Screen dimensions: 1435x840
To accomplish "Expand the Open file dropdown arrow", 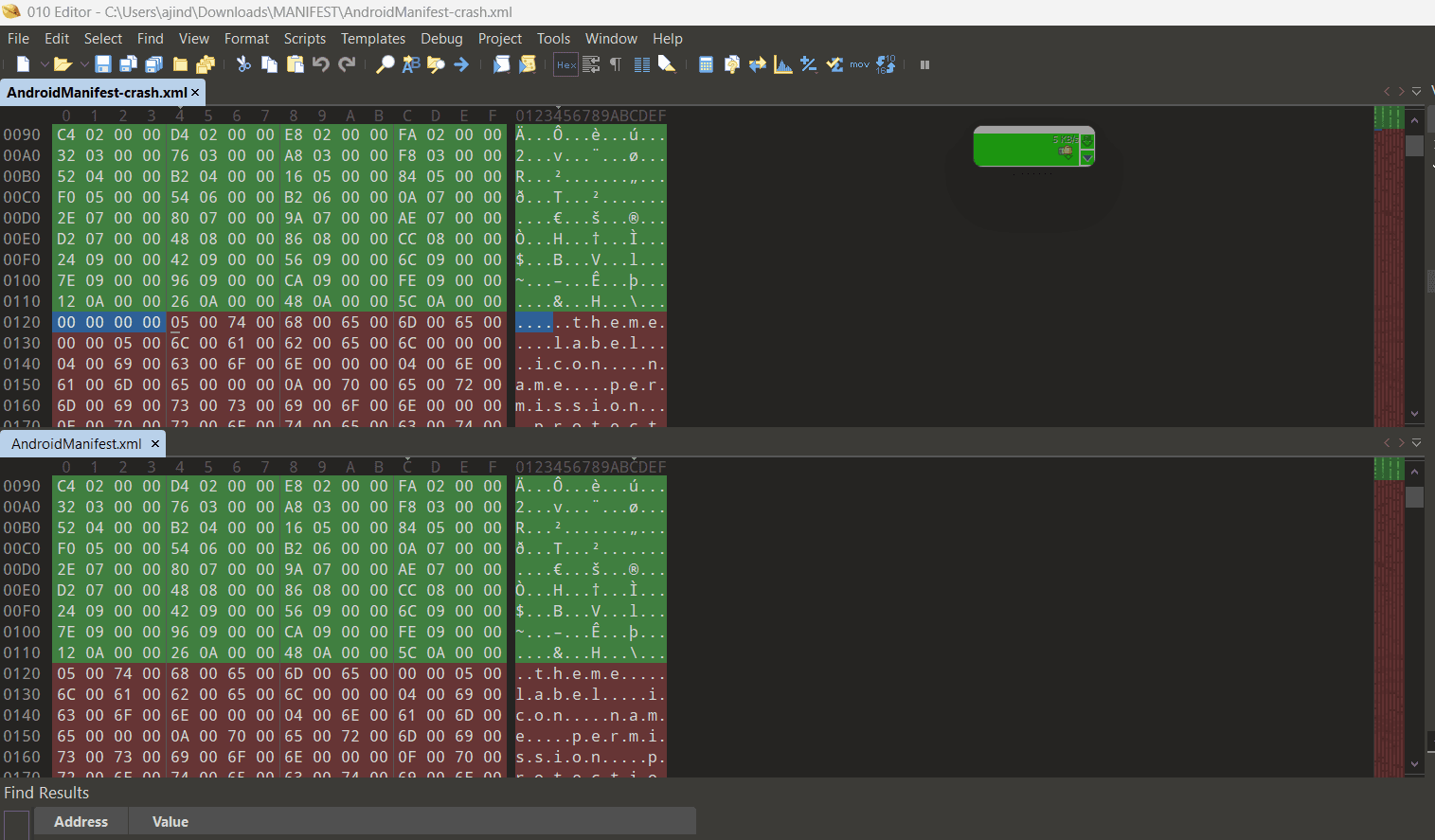I will point(84,64).
